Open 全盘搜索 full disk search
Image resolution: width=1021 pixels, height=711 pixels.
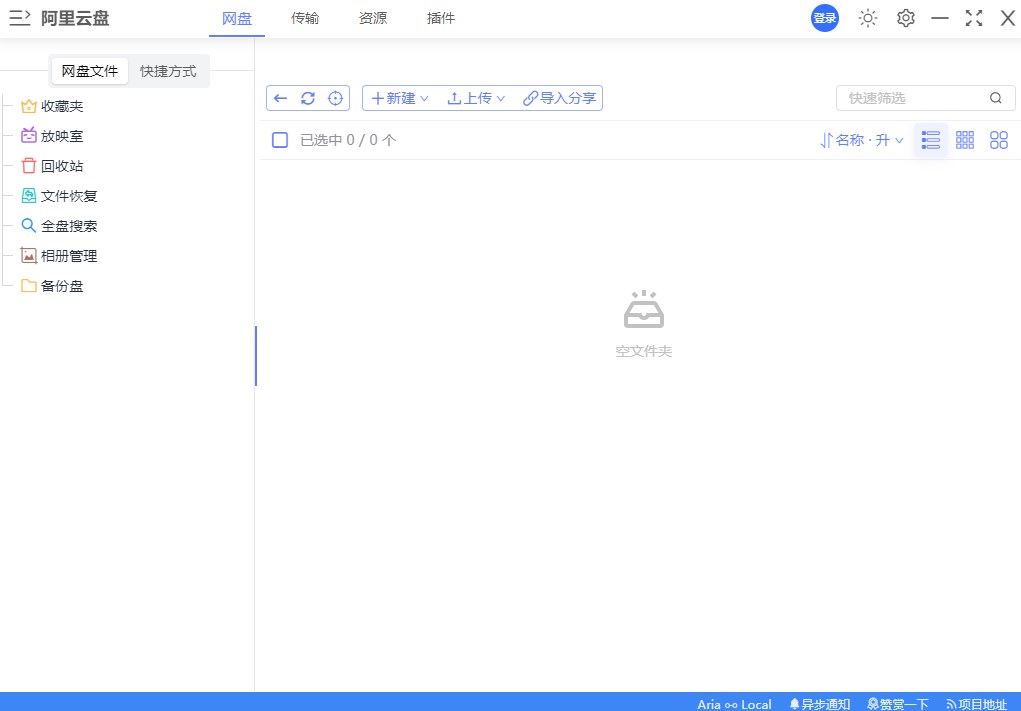(x=69, y=226)
